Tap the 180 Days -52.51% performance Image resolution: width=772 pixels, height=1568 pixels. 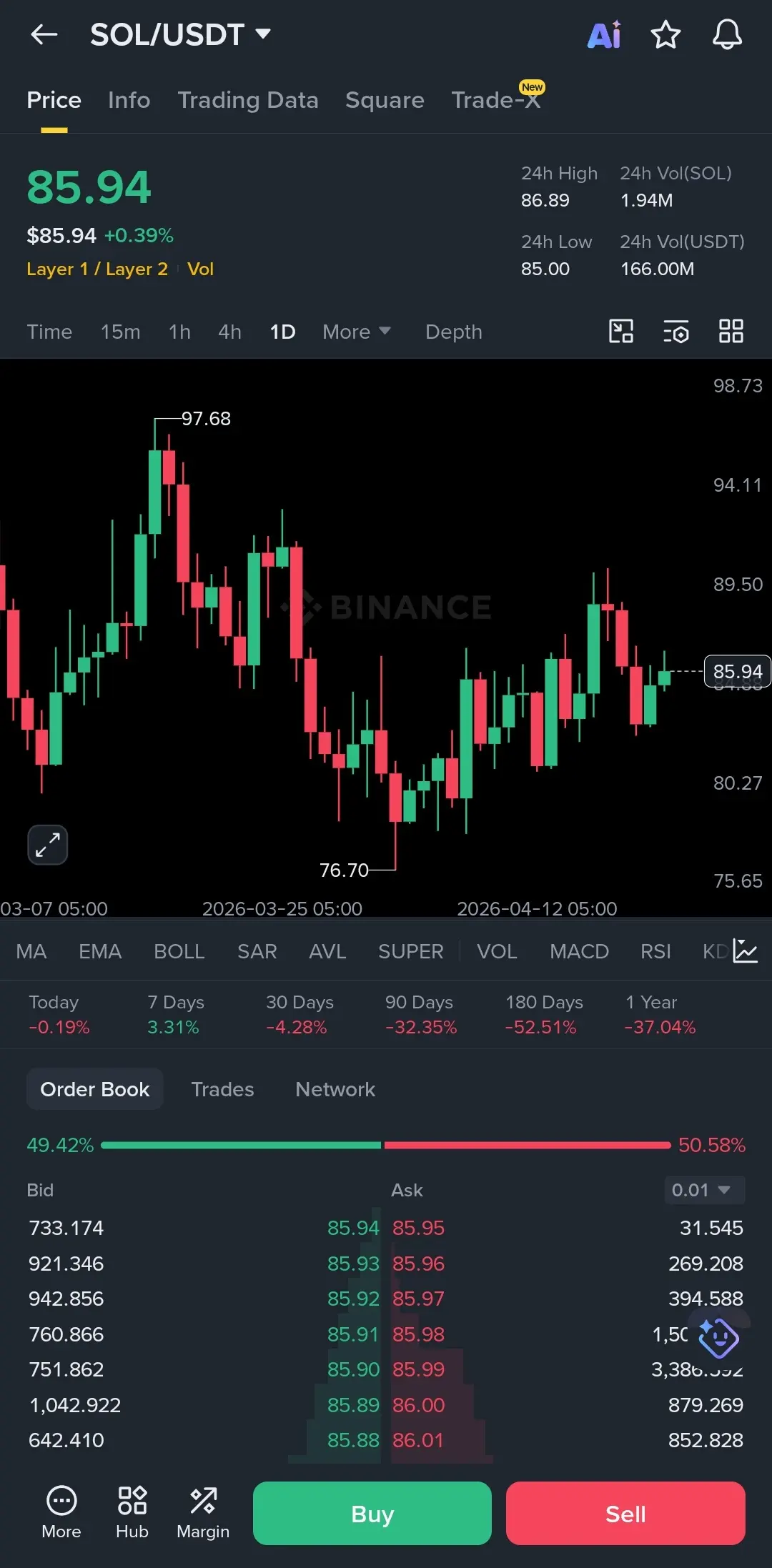(544, 1014)
